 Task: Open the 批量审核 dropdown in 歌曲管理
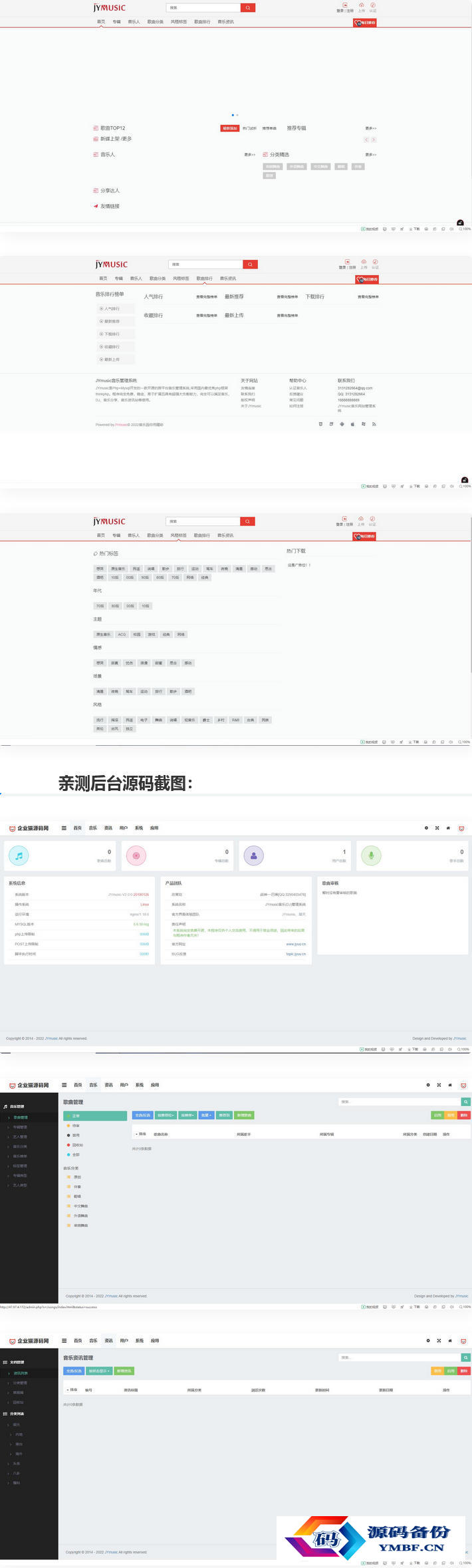click(165, 1115)
